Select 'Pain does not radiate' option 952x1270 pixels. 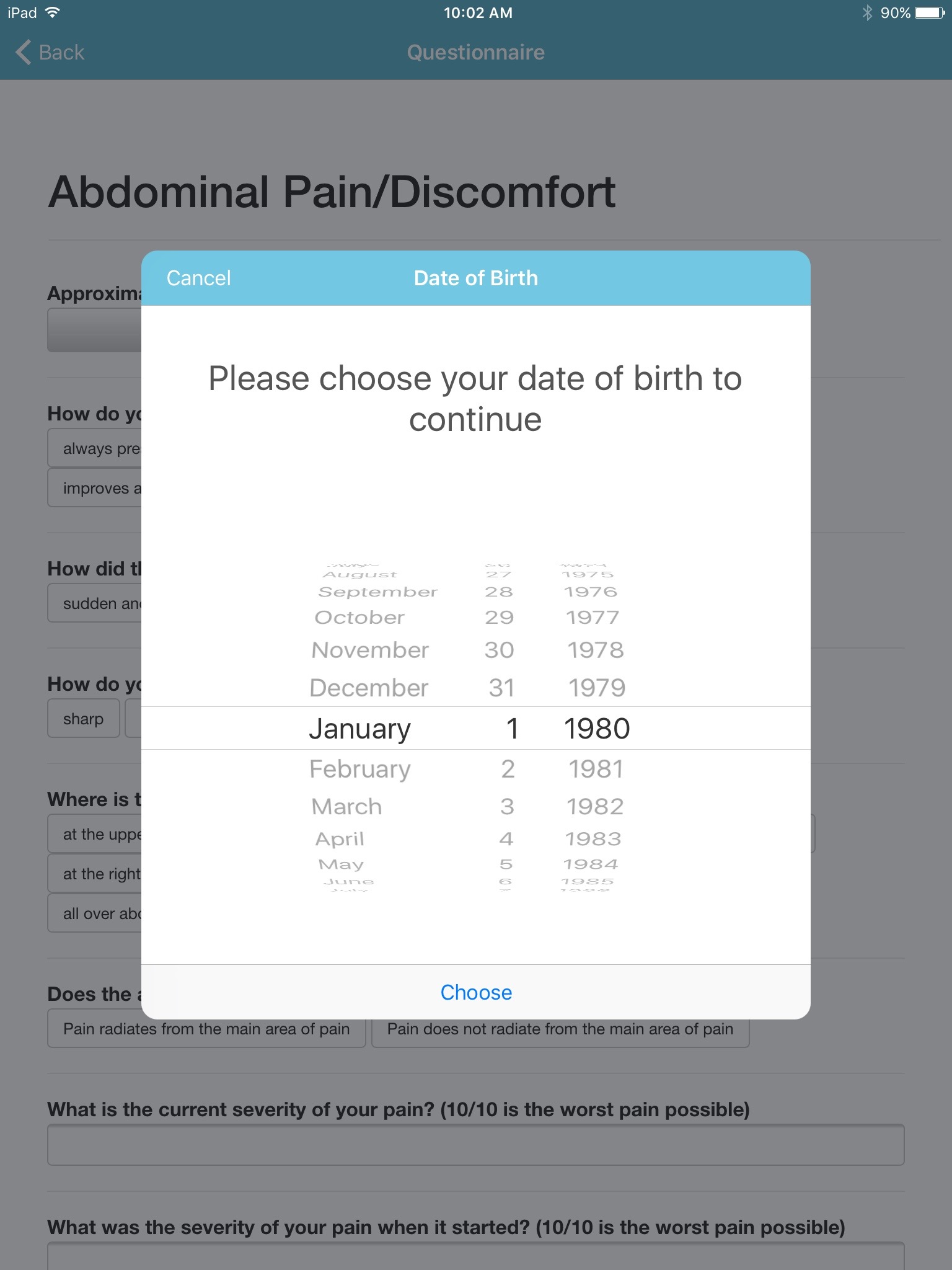[560, 1029]
